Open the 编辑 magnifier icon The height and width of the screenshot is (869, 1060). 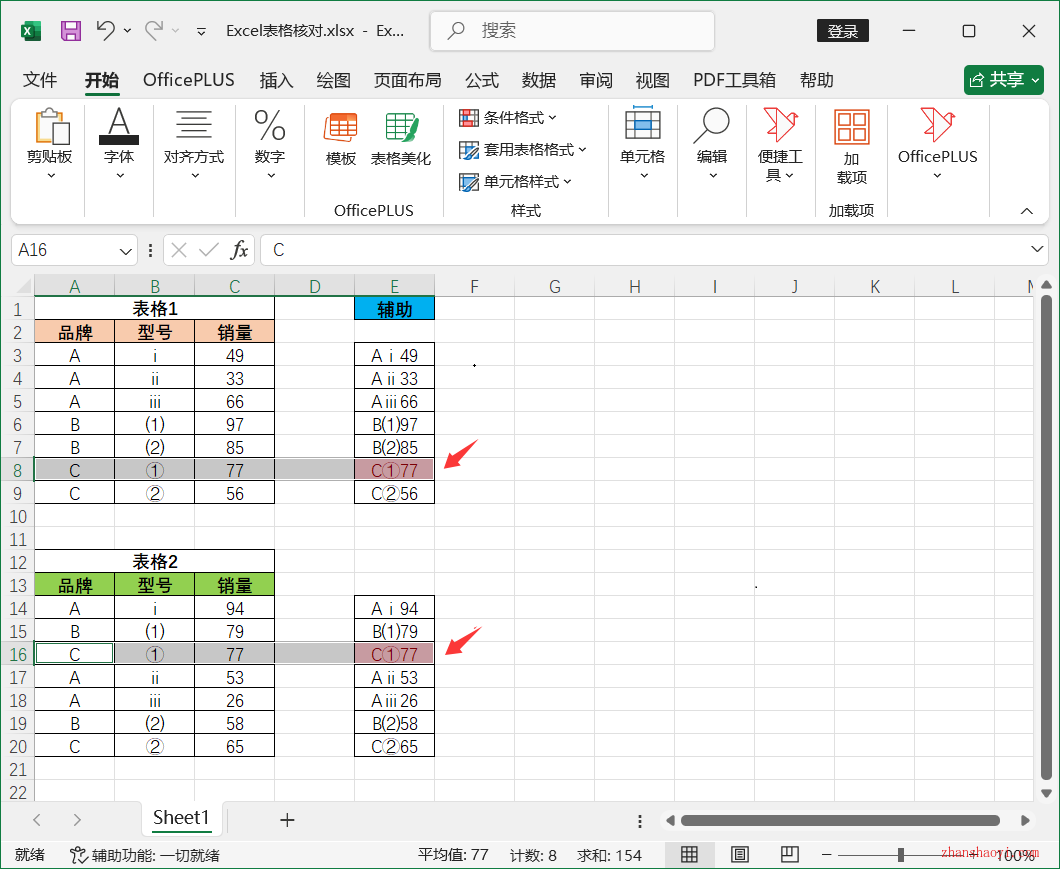click(712, 125)
